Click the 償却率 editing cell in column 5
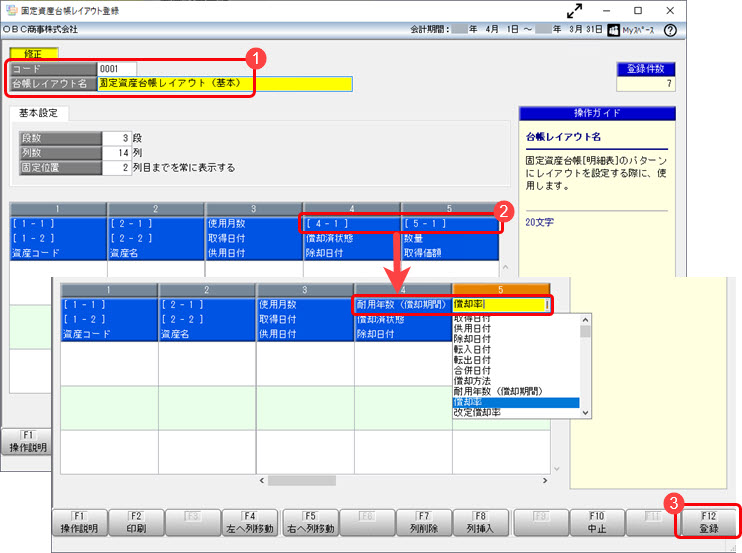742x553 pixels. coord(498,305)
